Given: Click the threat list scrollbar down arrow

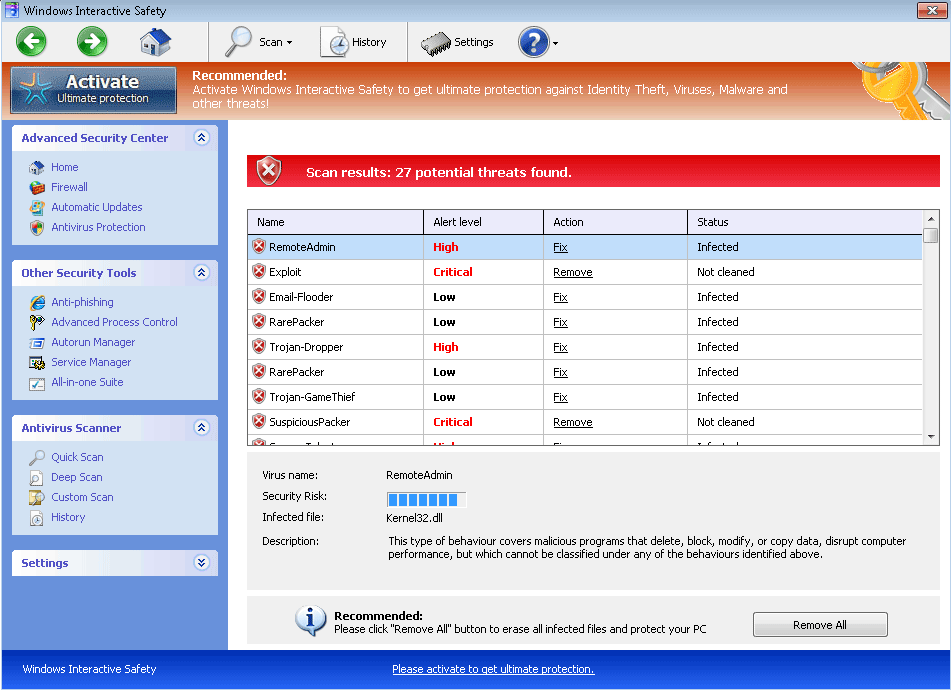Looking at the screenshot, I should pos(931,437).
